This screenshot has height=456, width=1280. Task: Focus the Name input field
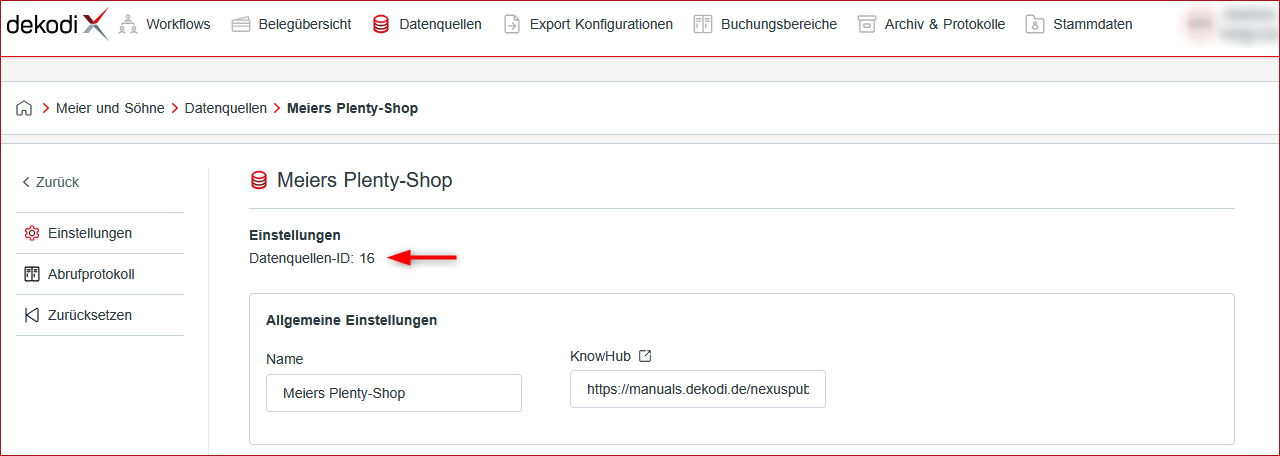(394, 393)
